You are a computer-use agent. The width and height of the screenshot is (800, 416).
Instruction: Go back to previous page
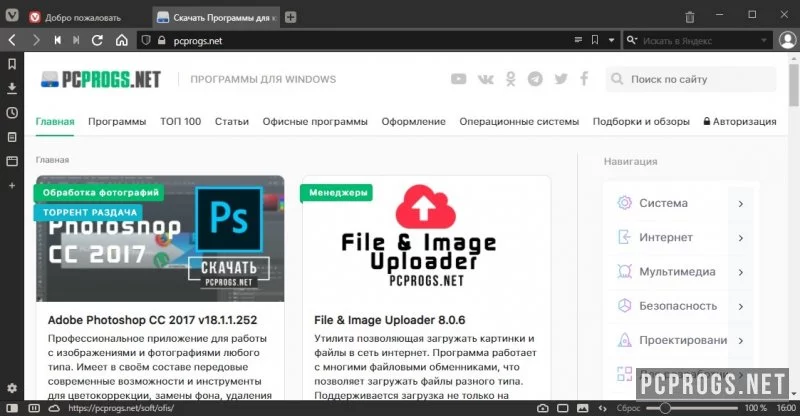[12, 40]
